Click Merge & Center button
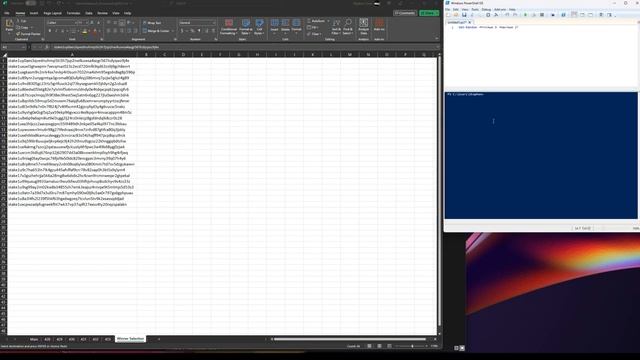The image size is (640, 360). [x=156, y=31]
